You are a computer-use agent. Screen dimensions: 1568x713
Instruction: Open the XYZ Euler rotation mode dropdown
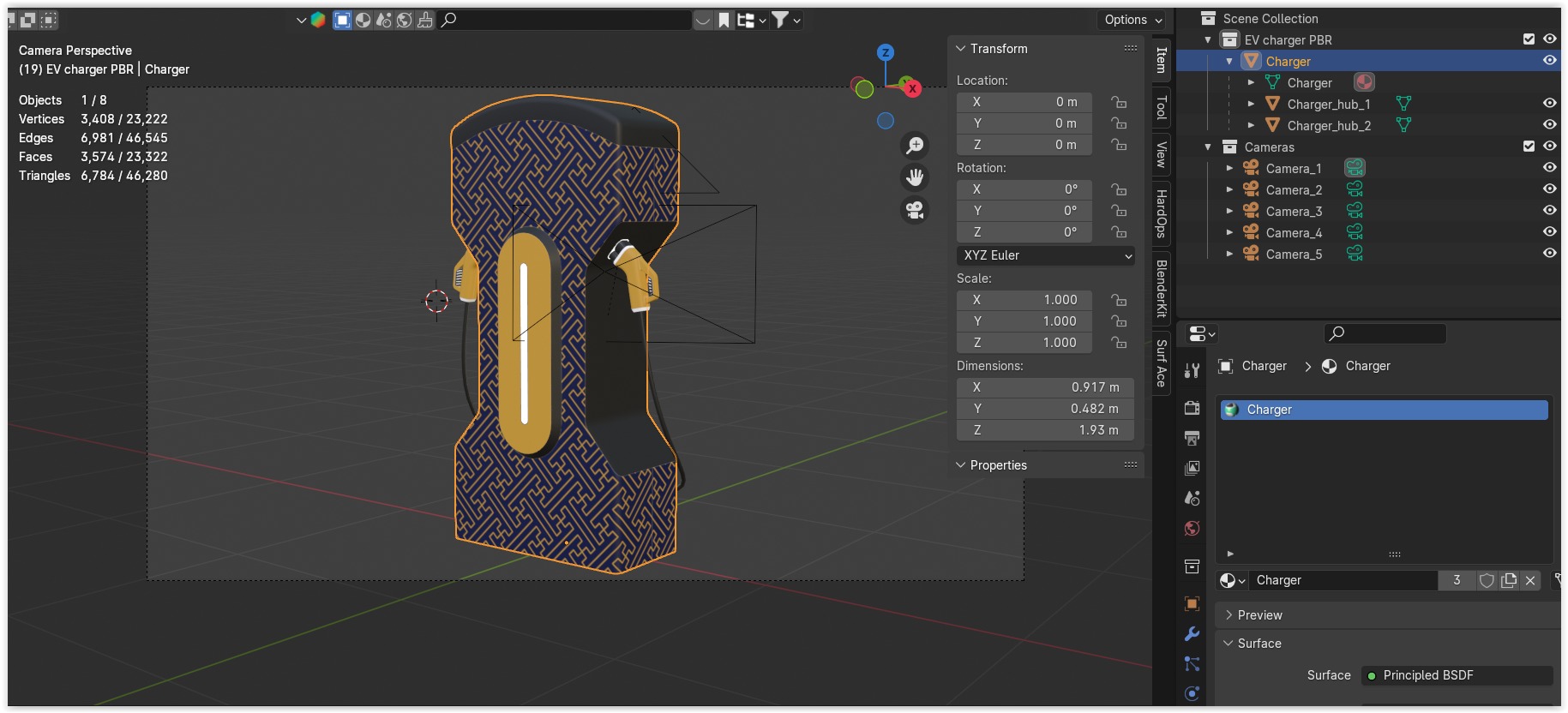tap(1046, 255)
